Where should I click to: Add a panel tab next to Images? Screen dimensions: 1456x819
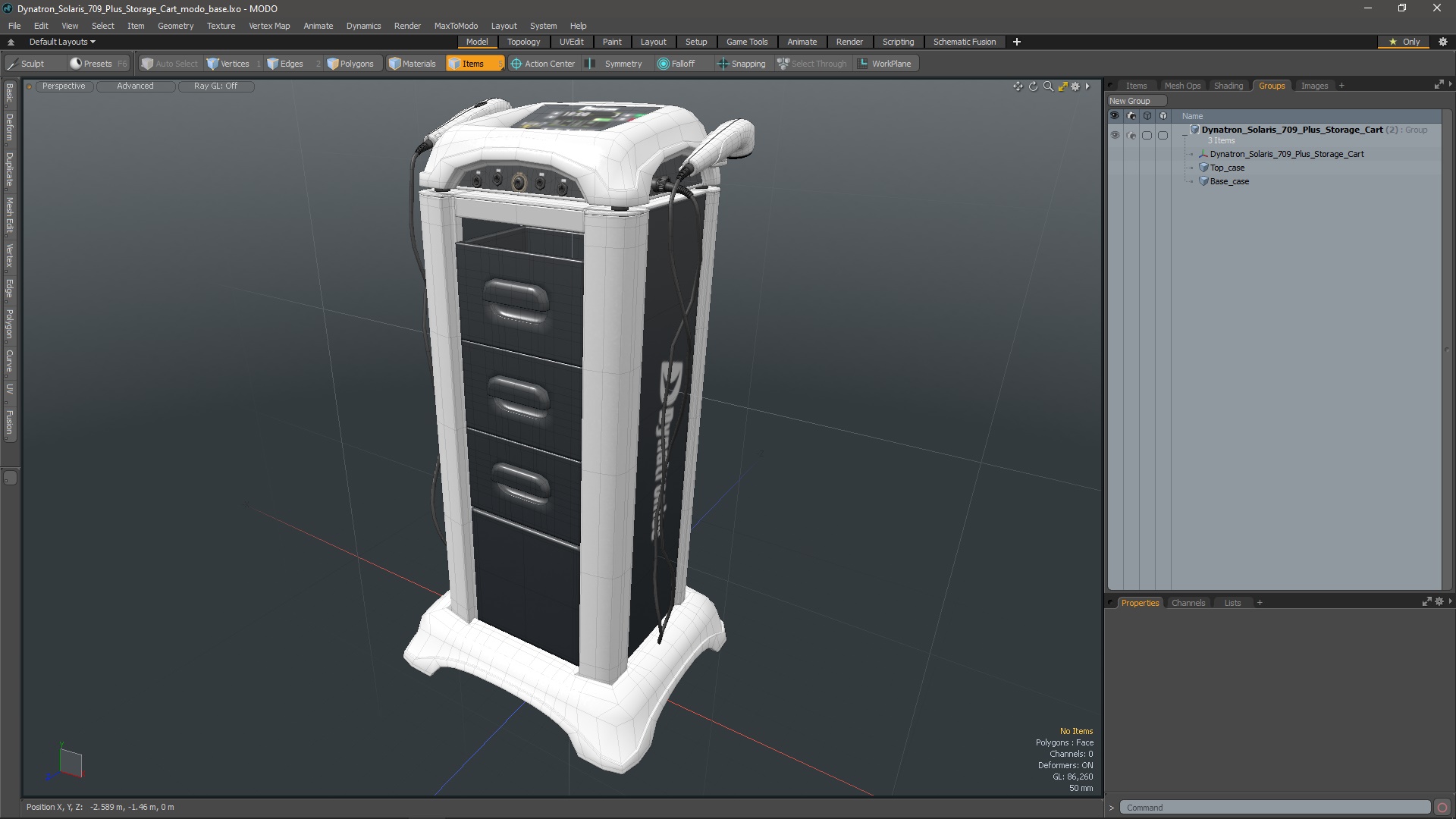1341,86
